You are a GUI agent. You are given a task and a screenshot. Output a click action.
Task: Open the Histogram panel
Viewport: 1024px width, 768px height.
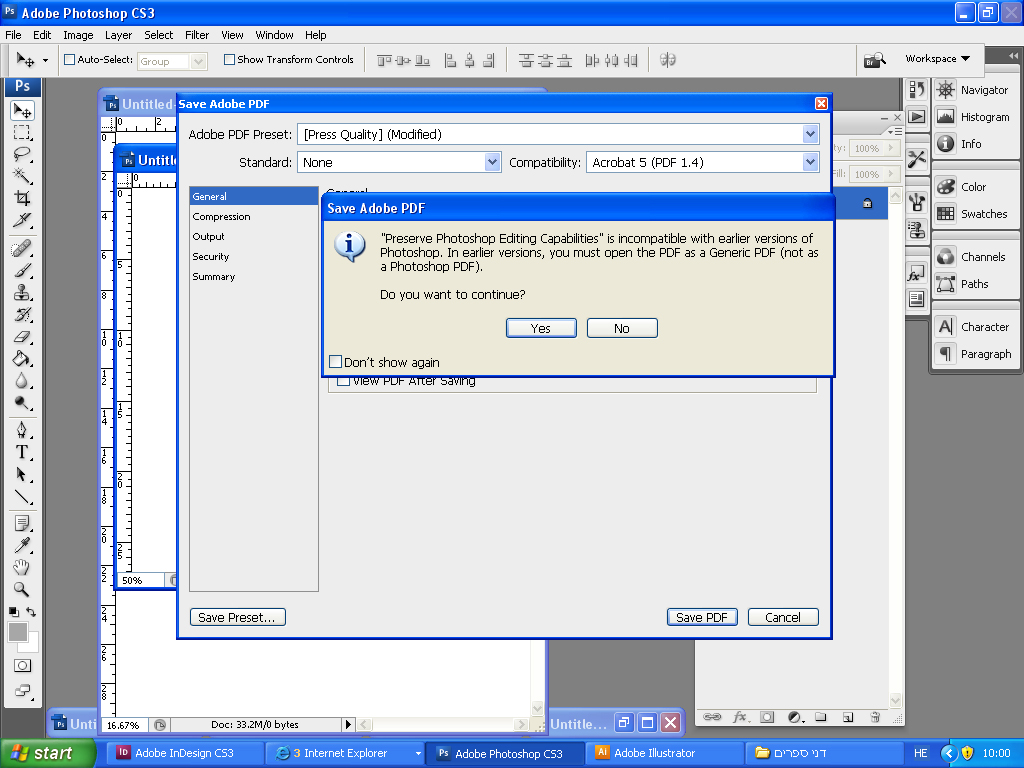pyautogui.click(x=972, y=117)
